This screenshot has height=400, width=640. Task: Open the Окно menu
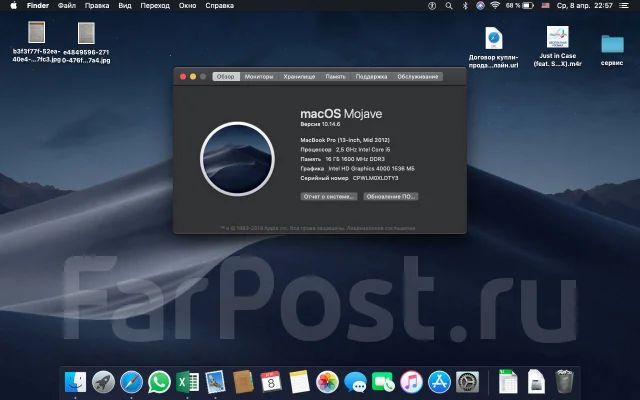187,6
